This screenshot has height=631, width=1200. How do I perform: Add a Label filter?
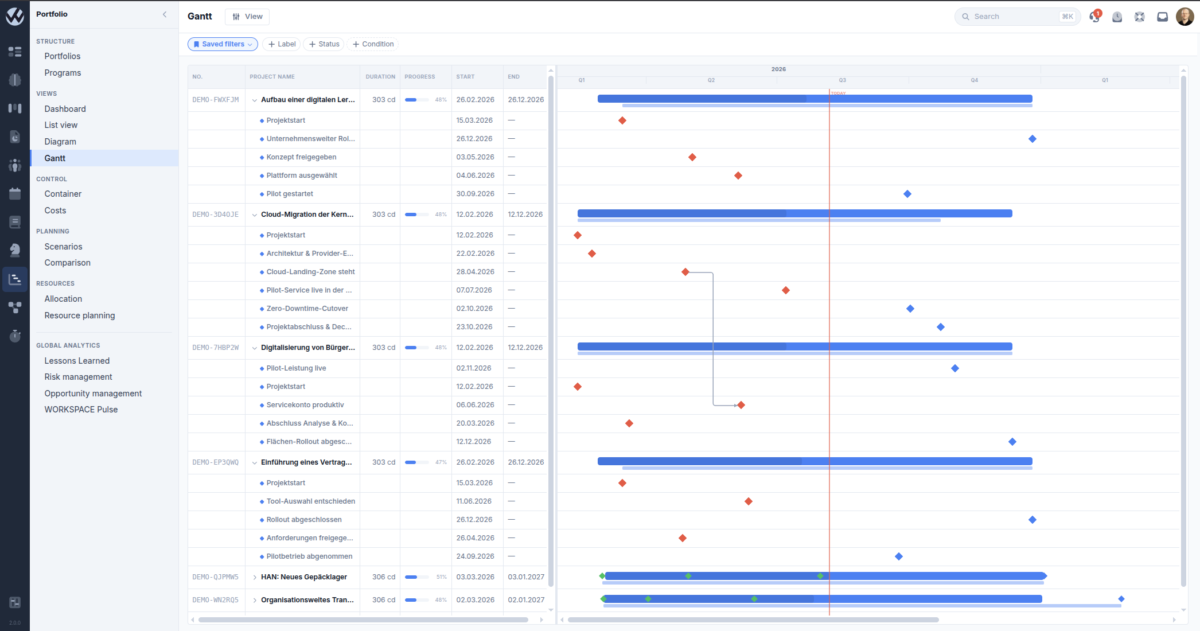point(282,44)
